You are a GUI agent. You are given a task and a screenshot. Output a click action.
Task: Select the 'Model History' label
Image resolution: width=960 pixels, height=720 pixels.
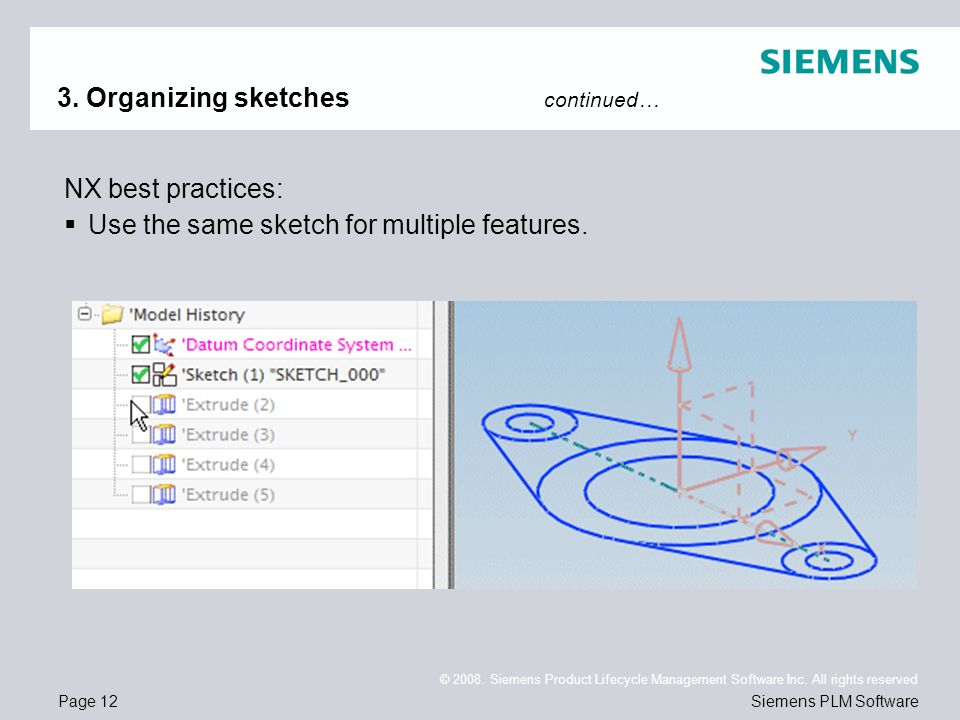coord(187,315)
